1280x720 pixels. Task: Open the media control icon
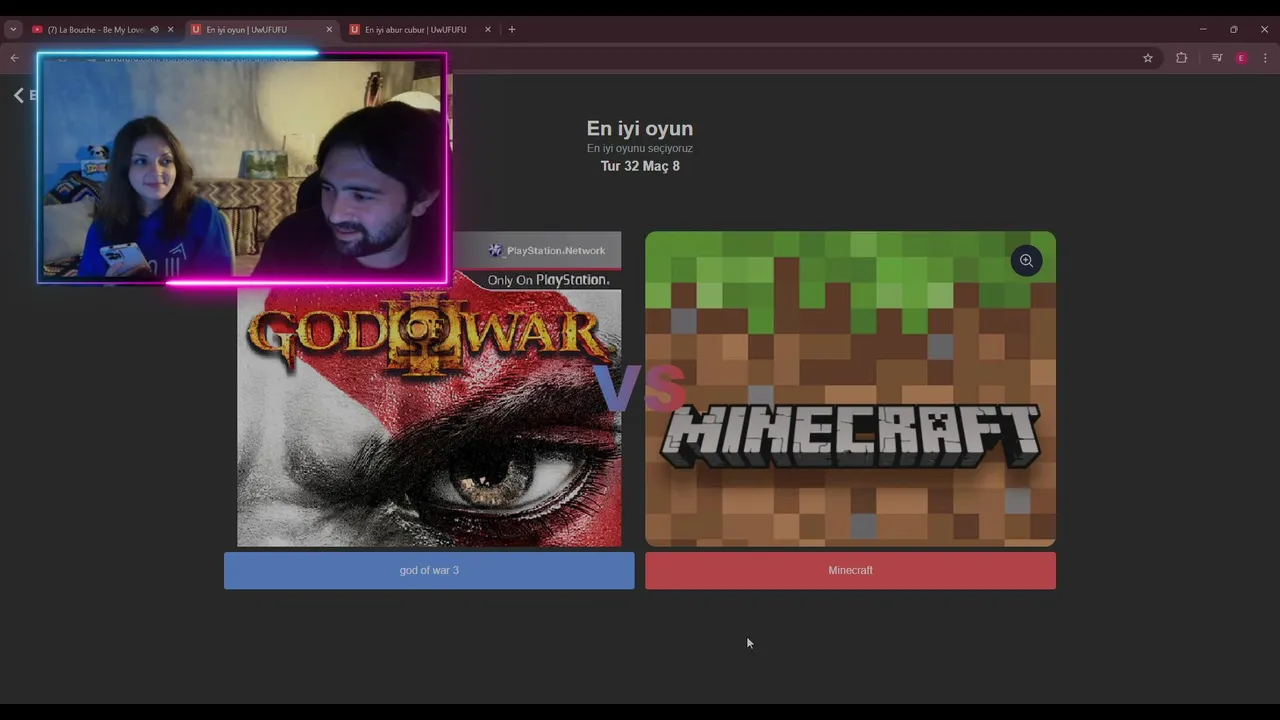click(x=1217, y=58)
